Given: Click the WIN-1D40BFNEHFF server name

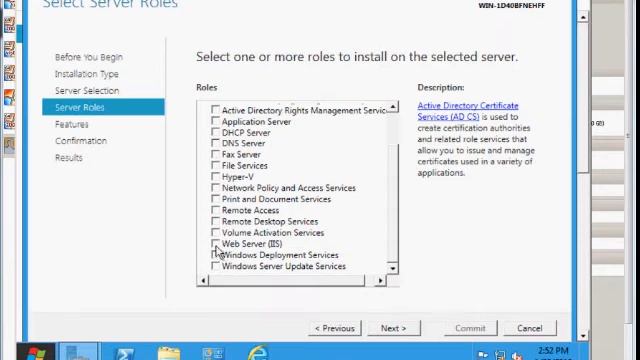Looking at the screenshot, I should click(x=511, y=6).
